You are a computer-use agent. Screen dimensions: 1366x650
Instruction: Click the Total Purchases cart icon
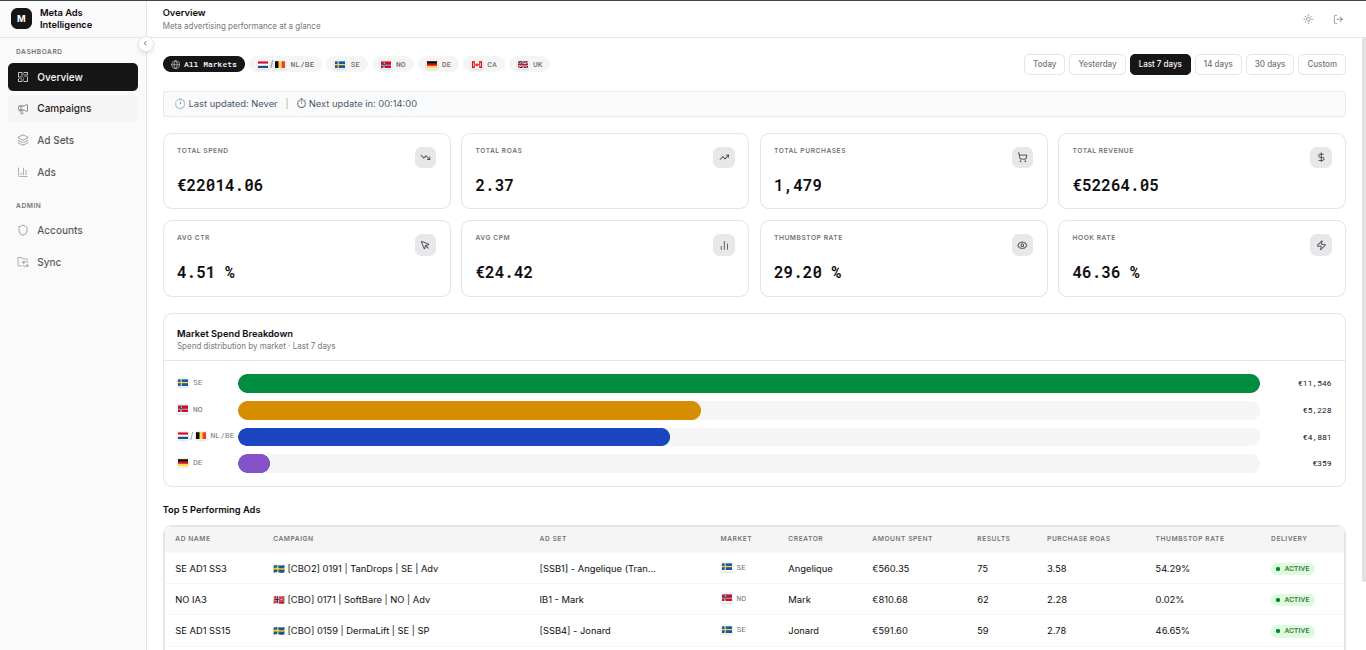[x=1022, y=157]
